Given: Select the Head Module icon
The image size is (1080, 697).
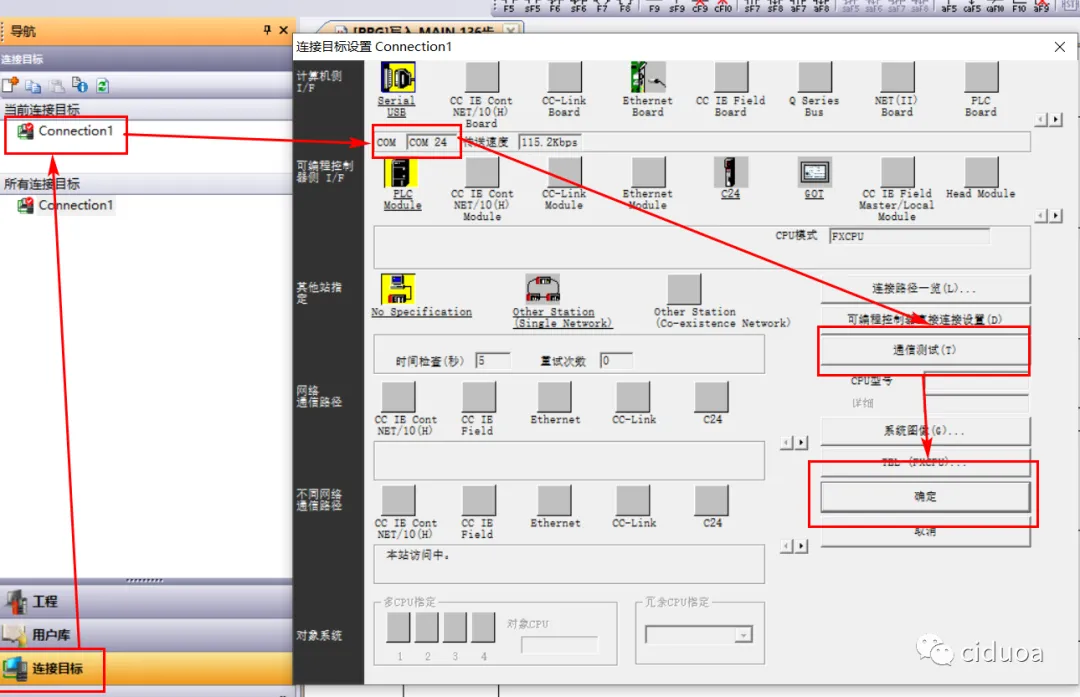Looking at the screenshot, I should 981,172.
